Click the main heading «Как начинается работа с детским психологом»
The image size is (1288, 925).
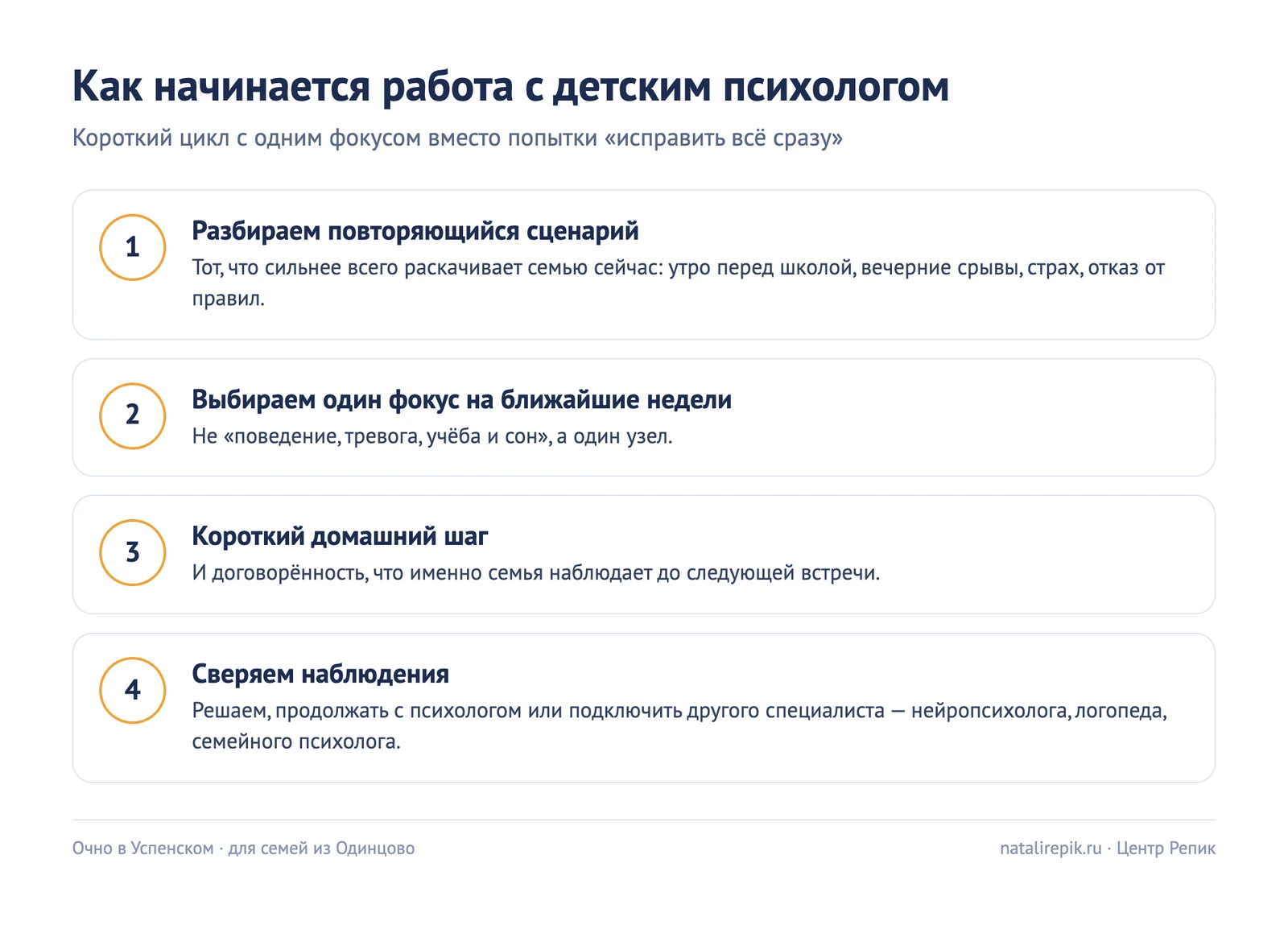tap(510, 86)
